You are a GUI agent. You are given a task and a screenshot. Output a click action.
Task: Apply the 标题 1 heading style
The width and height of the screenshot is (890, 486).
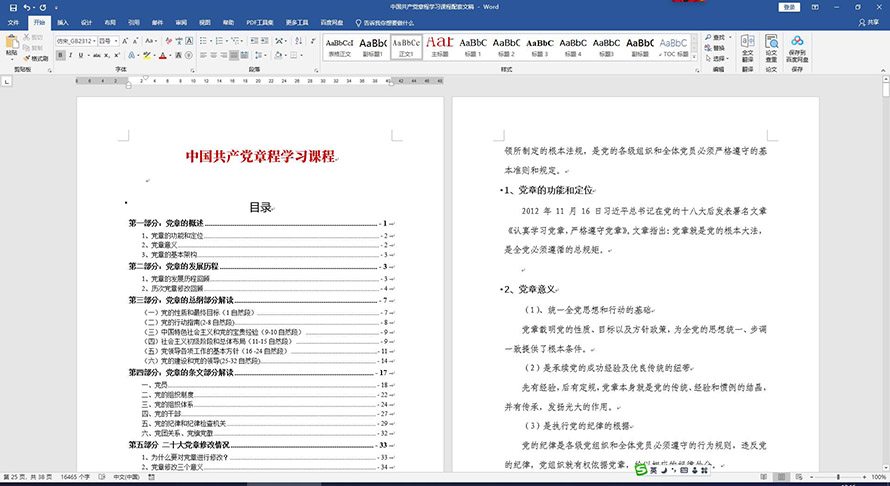473,47
